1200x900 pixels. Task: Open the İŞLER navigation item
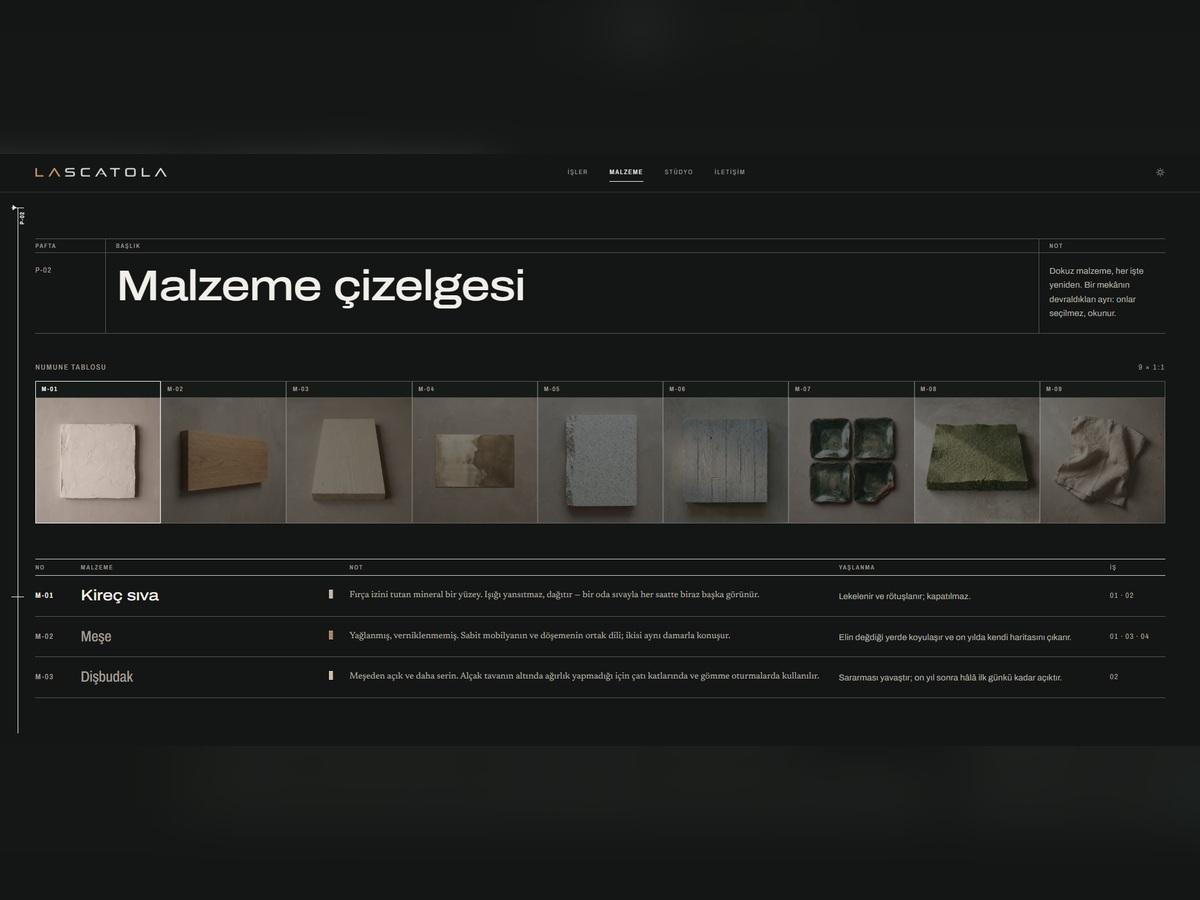click(x=578, y=172)
